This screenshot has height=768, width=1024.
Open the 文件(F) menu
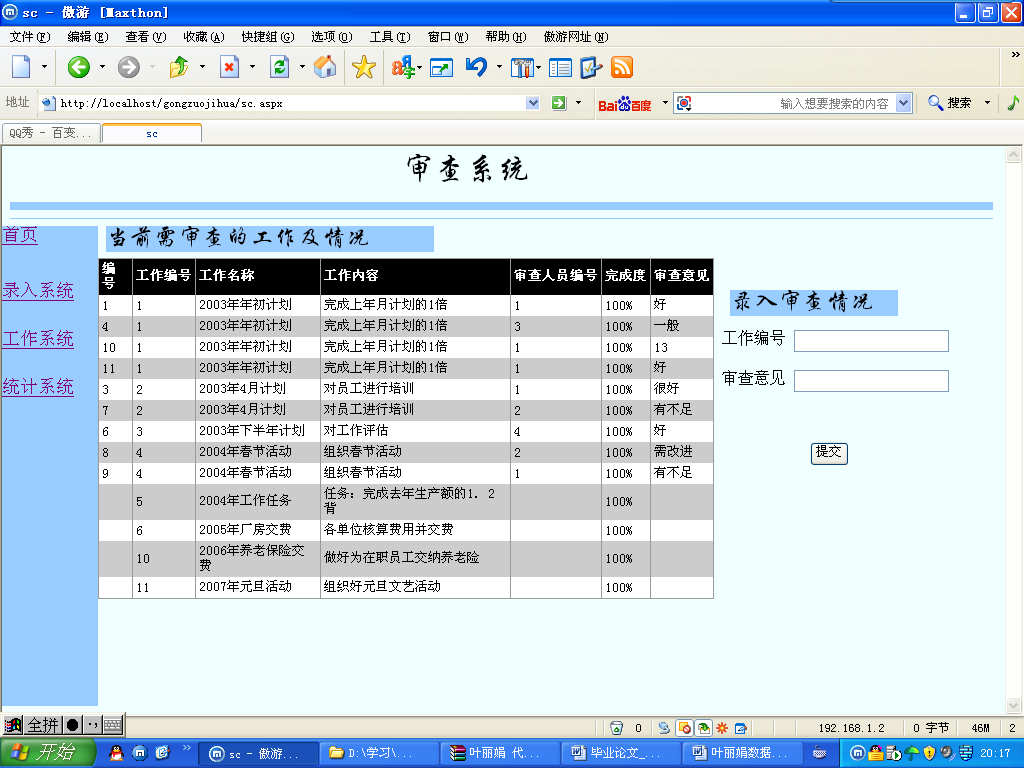click(29, 37)
